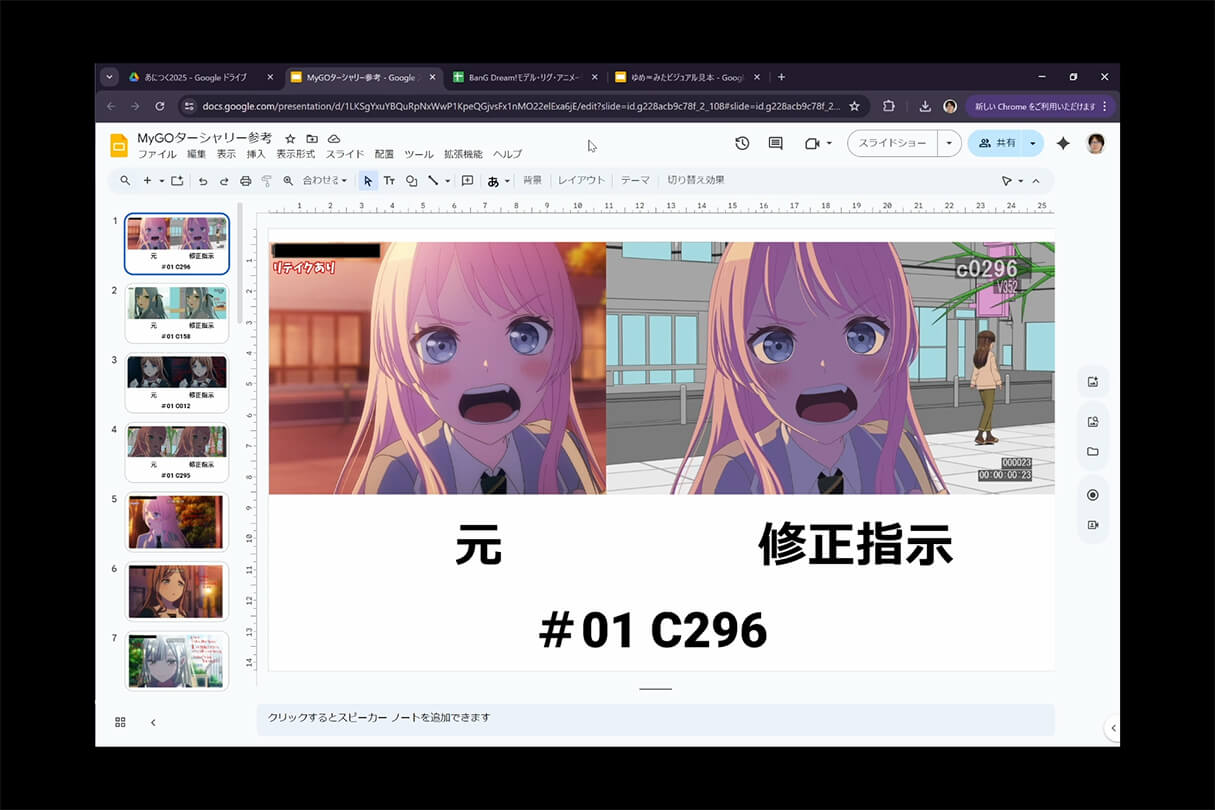
Task: Open the shapes insertion tool
Action: click(413, 181)
